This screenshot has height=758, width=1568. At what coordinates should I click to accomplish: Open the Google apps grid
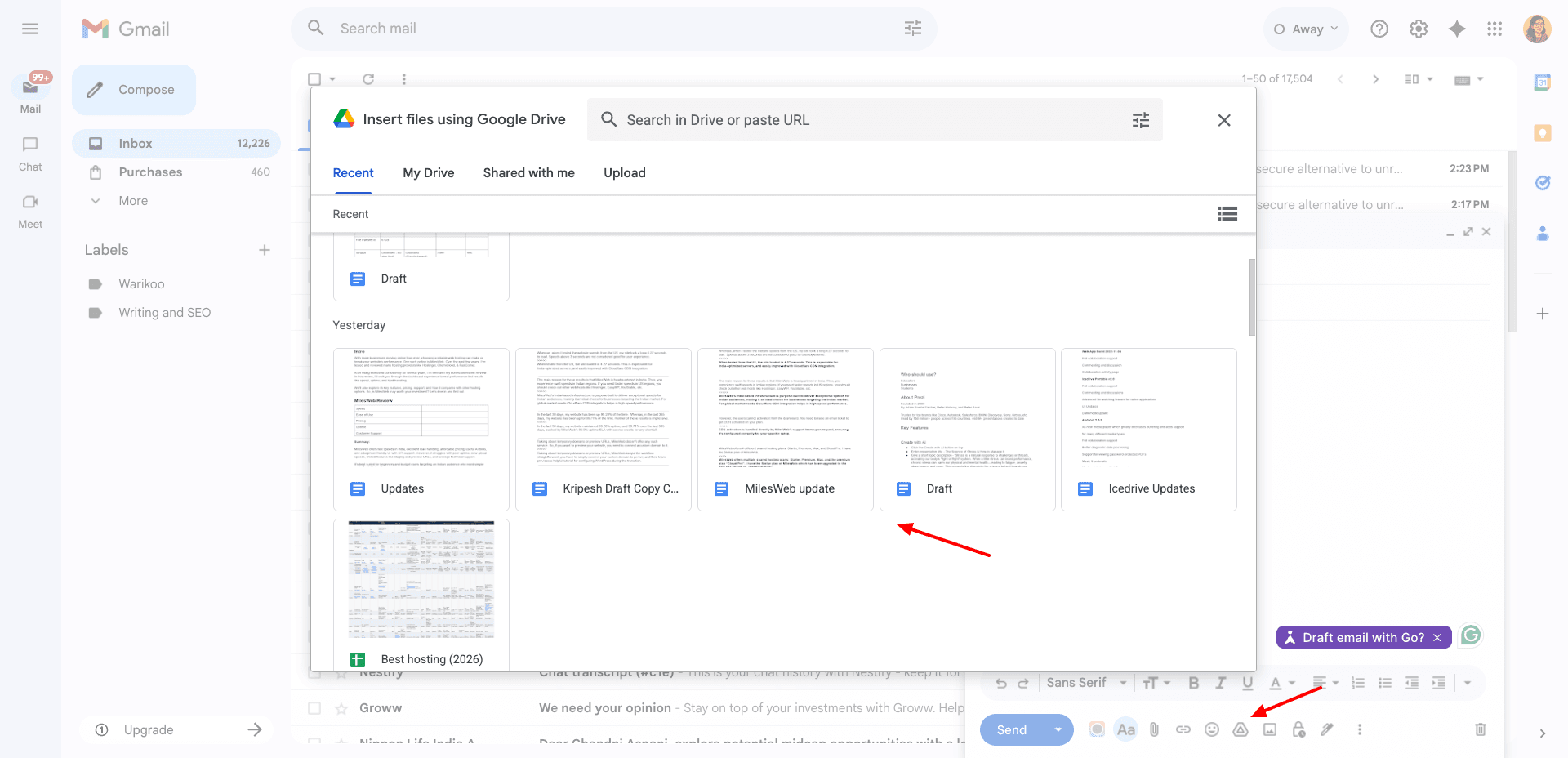pos(1494,29)
